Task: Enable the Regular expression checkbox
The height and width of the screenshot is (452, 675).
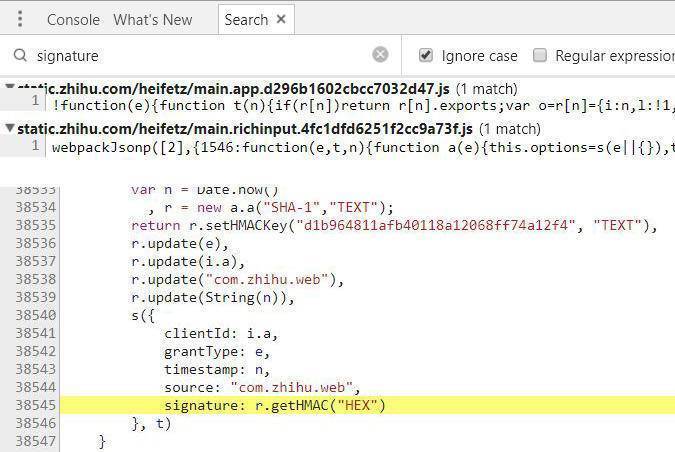Action: click(540, 55)
